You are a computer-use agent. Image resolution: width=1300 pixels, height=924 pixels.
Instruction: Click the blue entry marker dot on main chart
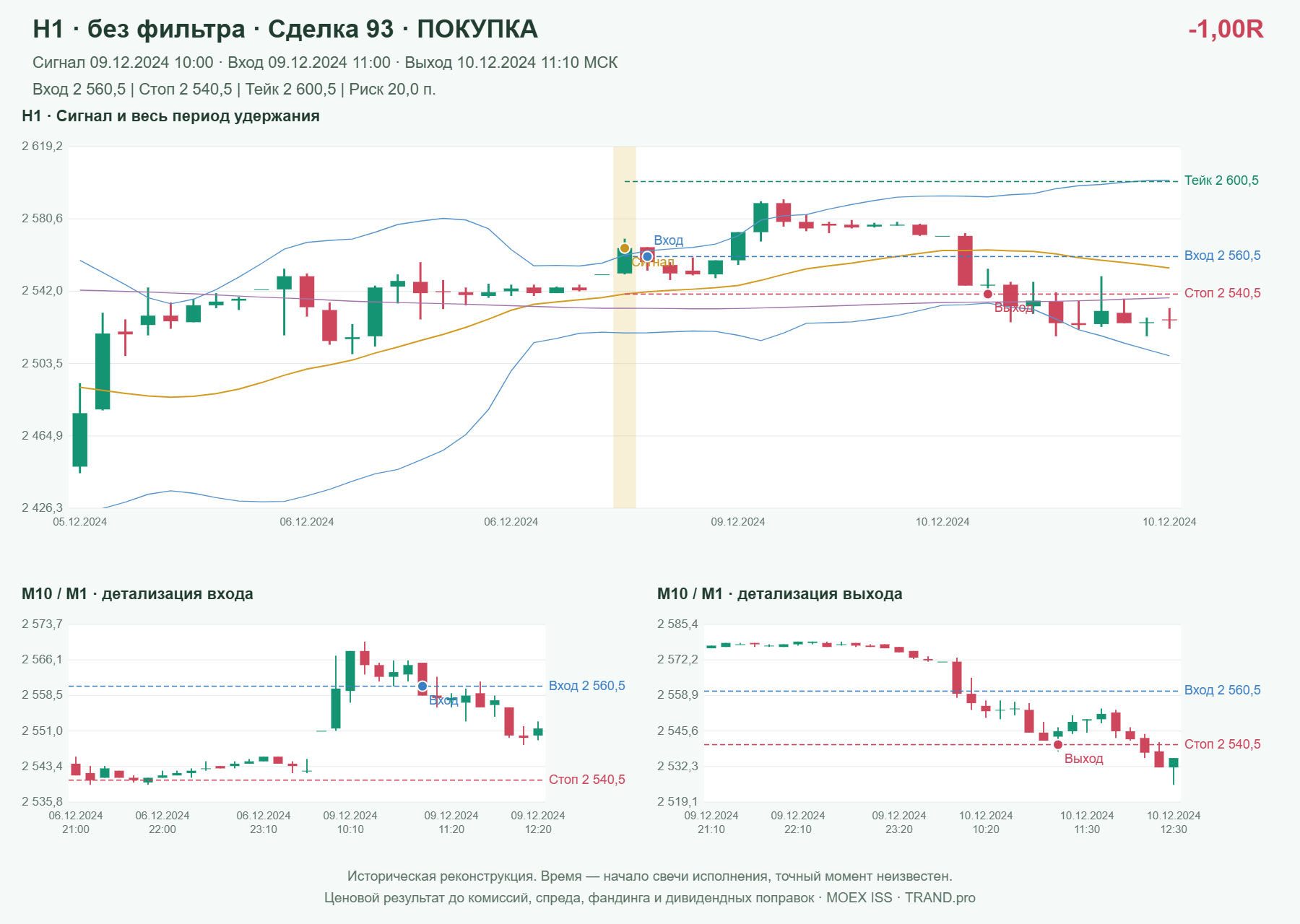(x=648, y=256)
